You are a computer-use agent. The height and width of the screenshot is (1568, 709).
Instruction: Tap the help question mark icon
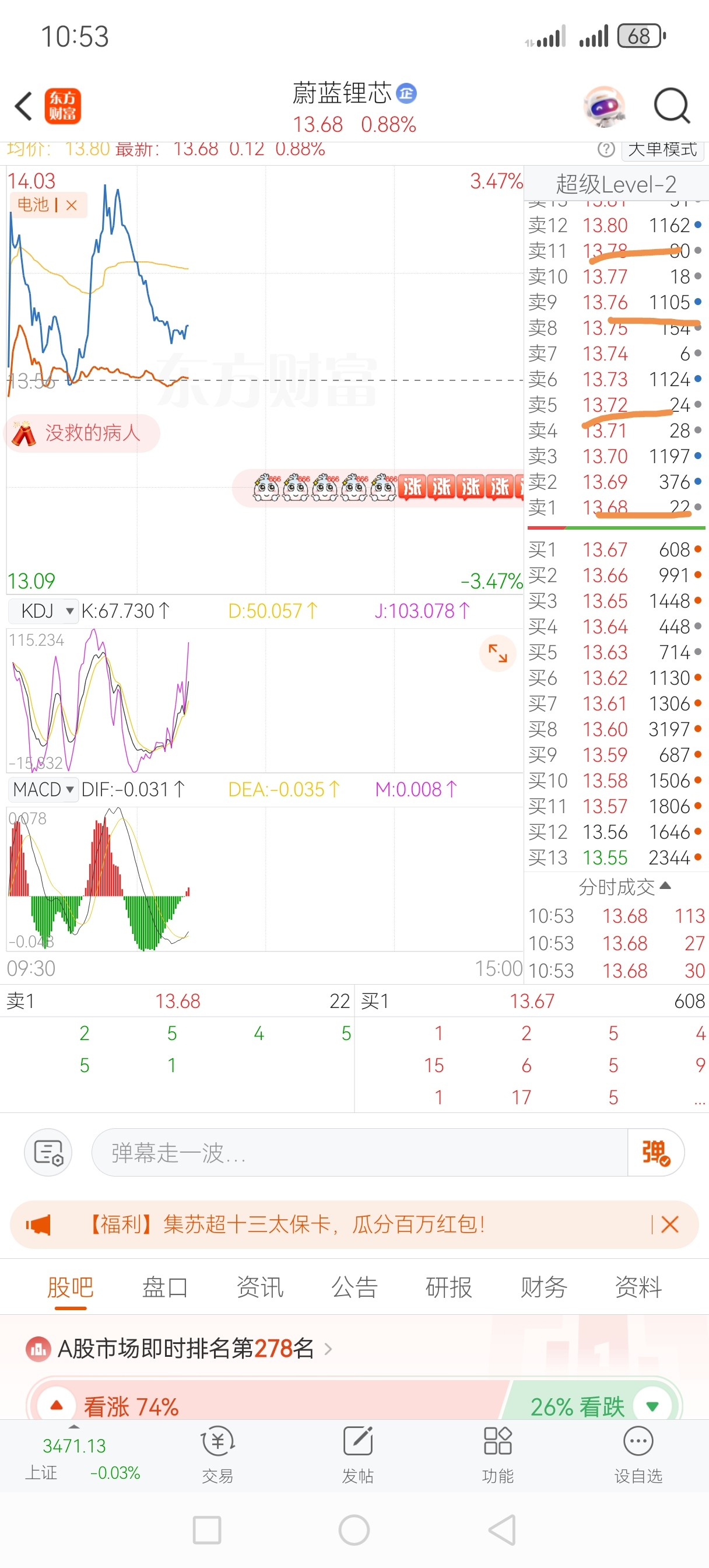tap(606, 149)
